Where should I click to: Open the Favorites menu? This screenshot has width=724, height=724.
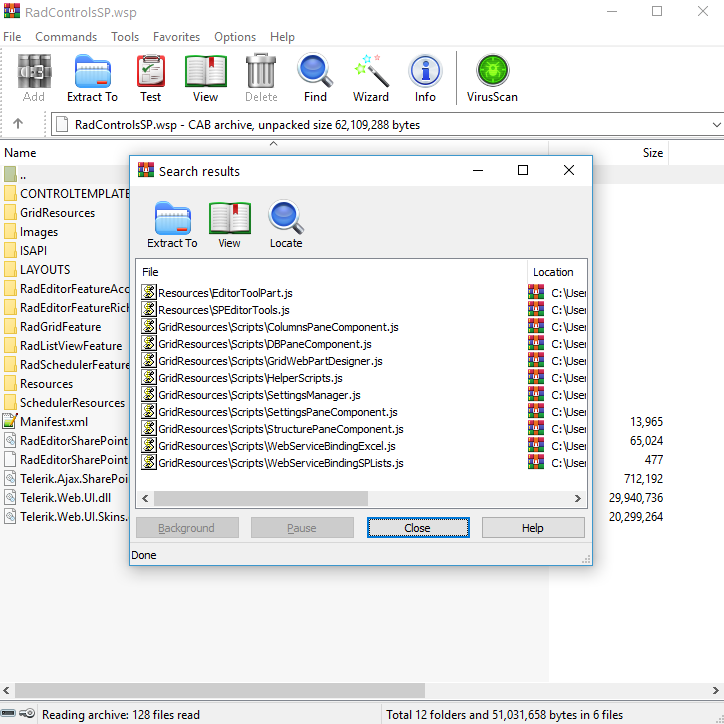(x=176, y=37)
